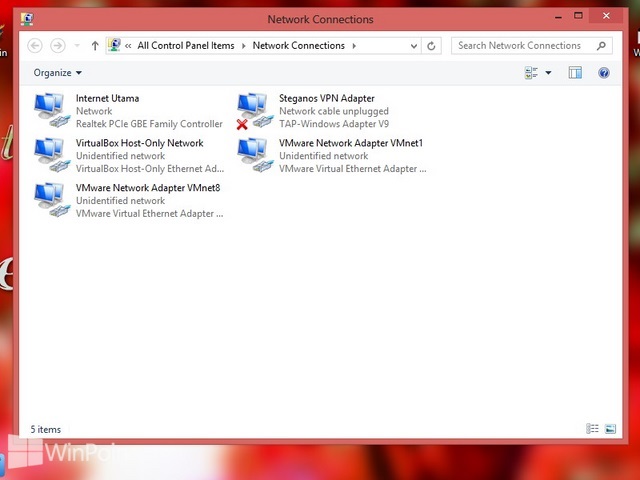The width and height of the screenshot is (640, 480).
Task: Click the Network cable unplugged status text
Action: click(333, 111)
